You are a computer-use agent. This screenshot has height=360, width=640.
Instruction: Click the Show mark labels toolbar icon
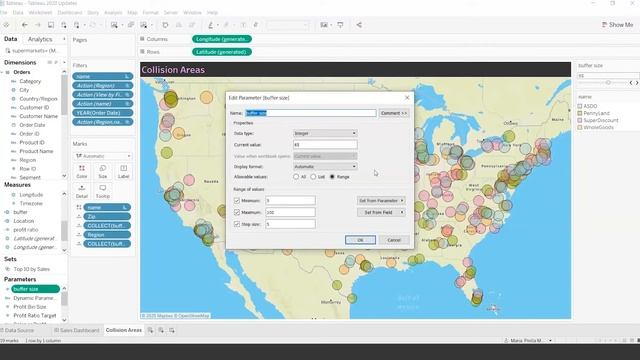(x=243, y=25)
